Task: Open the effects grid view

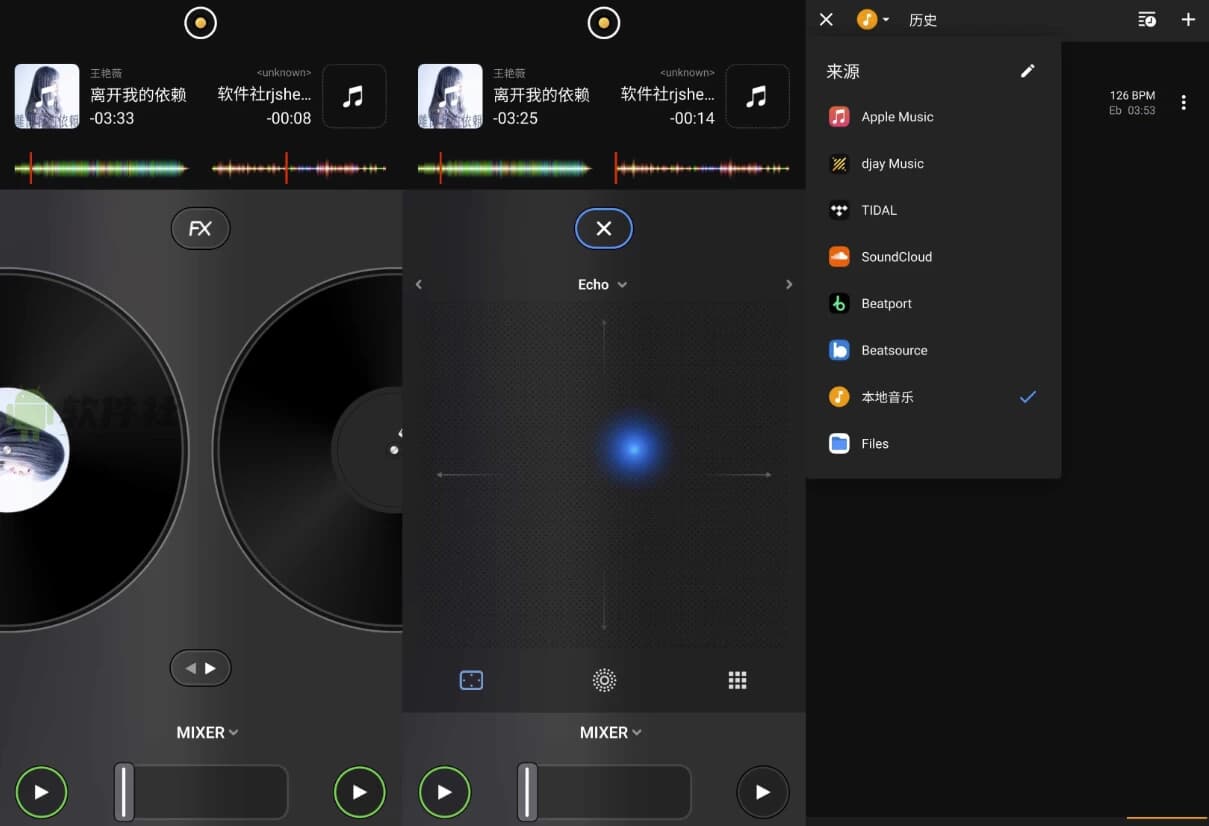Action: coord(737,680)
